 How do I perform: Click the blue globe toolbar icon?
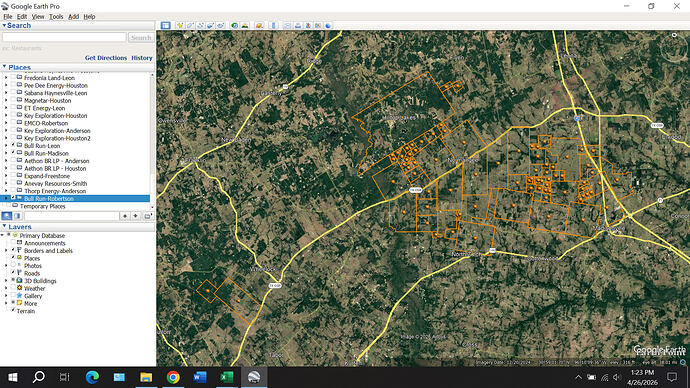point(328,26)
